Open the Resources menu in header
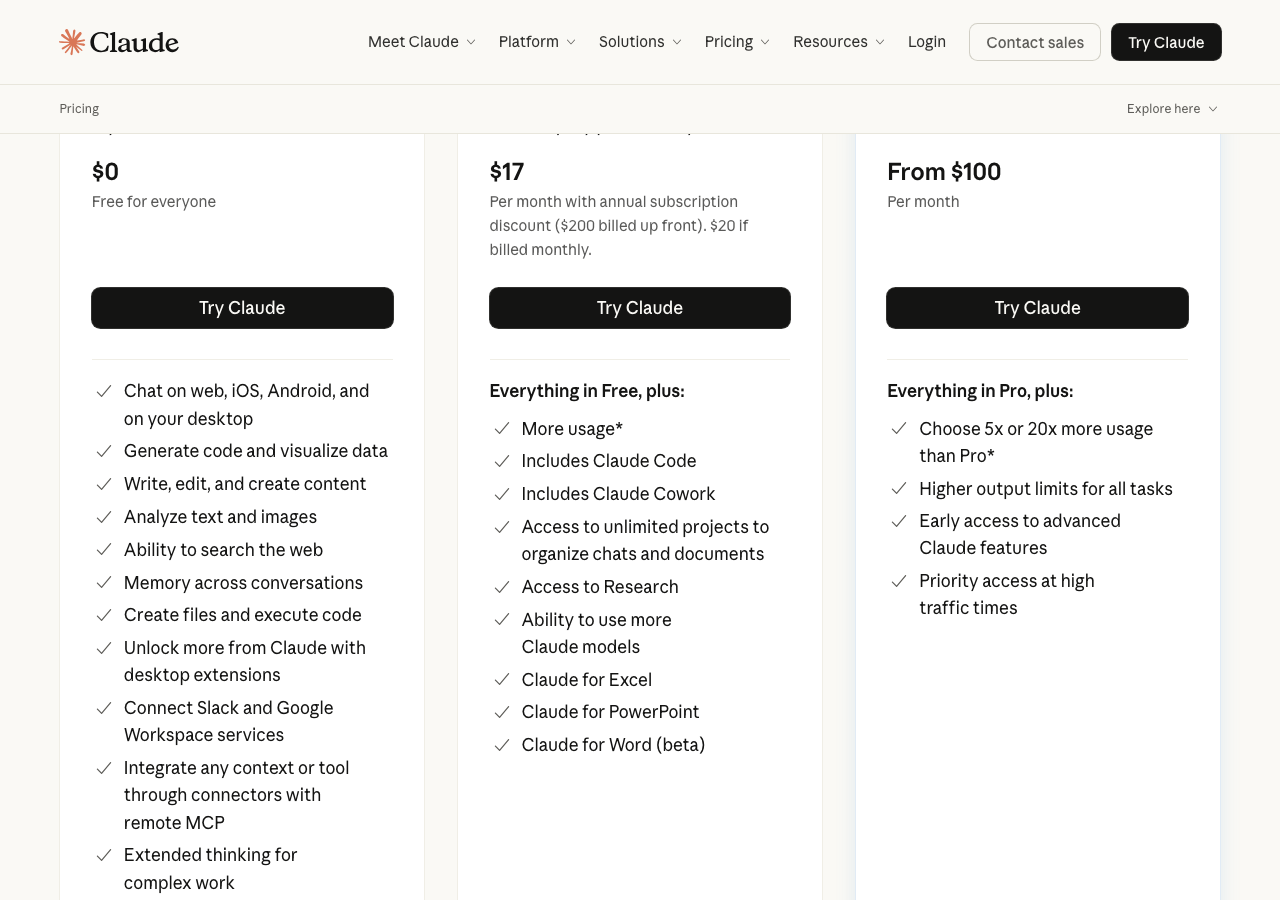The width and height of the screenshot is (1280, 900). click(x=838, y=42)
